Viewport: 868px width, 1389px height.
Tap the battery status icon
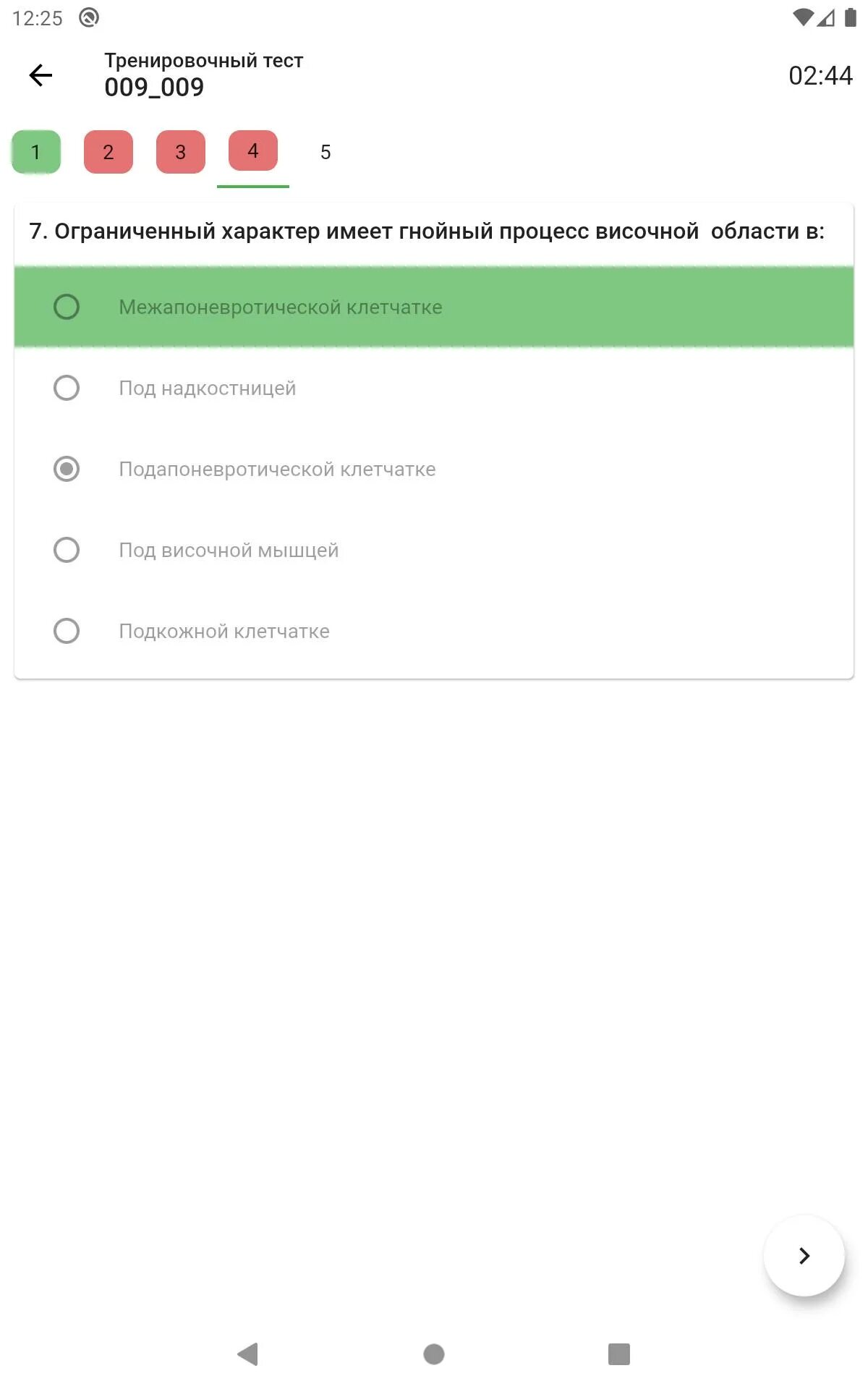pos(850,17)
